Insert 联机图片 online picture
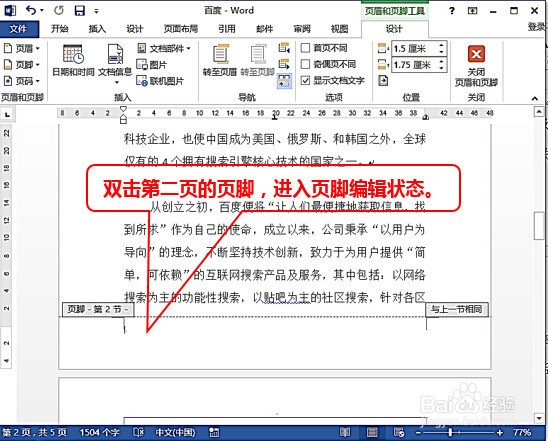Viewport: 548px width, 441px height. point(160,81)
